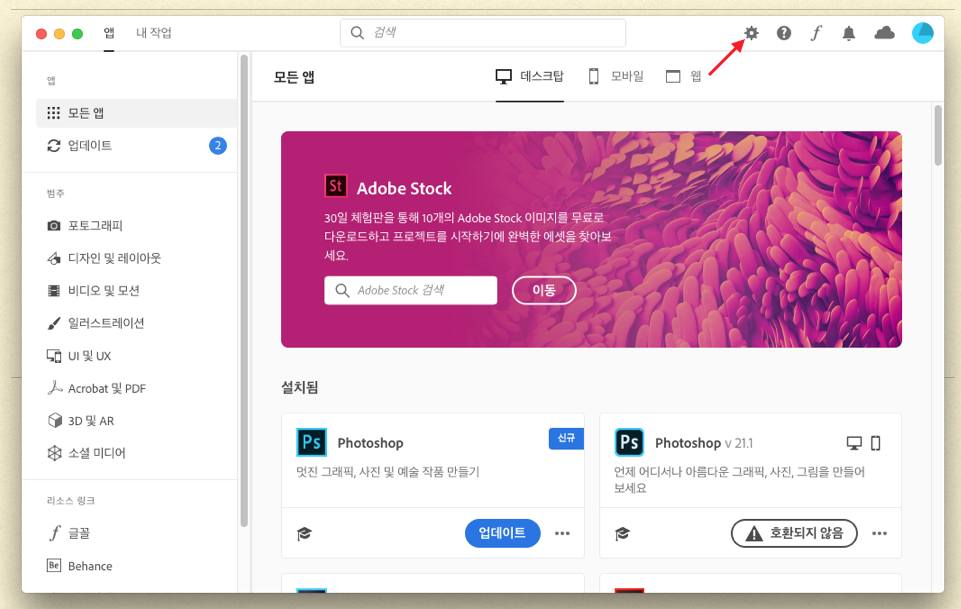Check cloud sync status icon
Screen dimensions: 961x609
pos(884,33)
